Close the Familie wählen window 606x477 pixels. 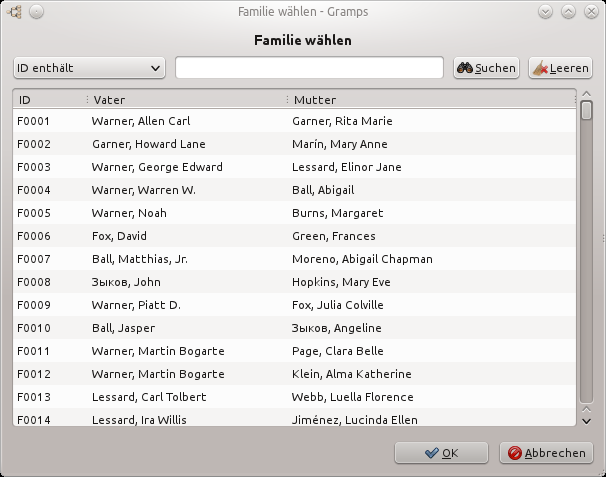592,12
